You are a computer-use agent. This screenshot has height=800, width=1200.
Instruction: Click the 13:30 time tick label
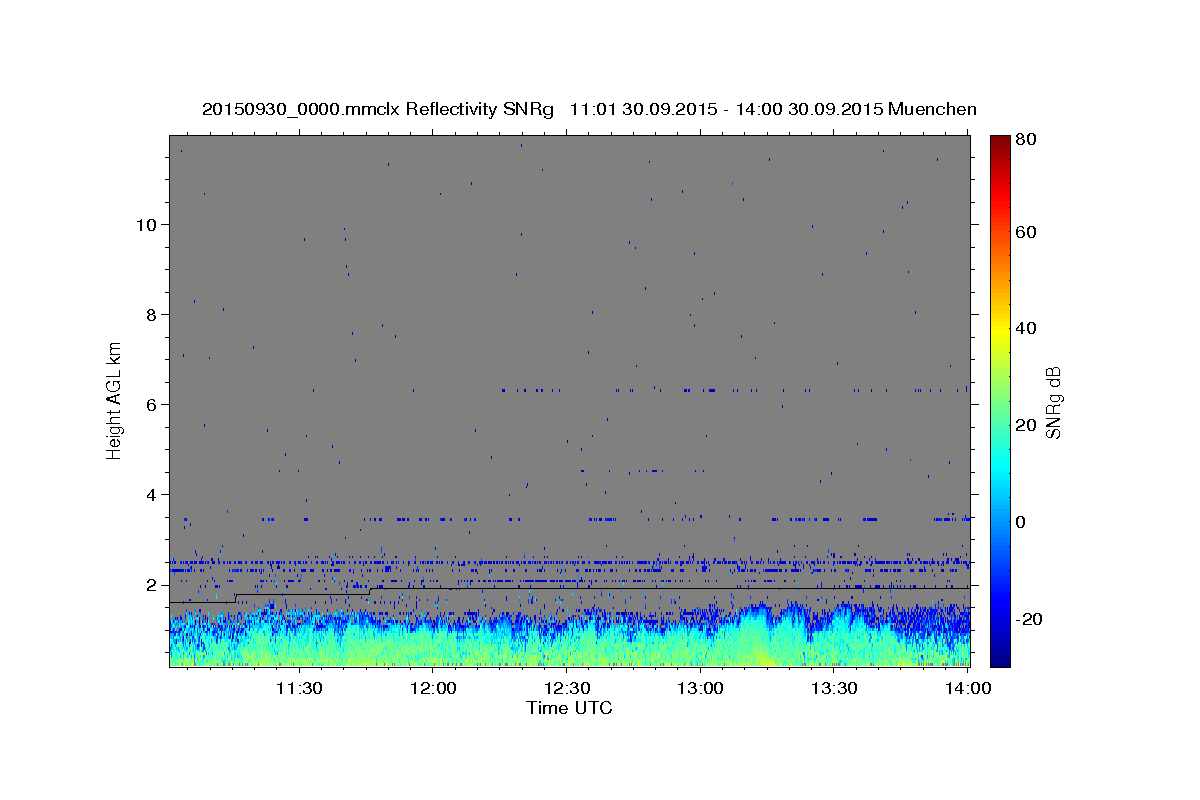(835, 689)
